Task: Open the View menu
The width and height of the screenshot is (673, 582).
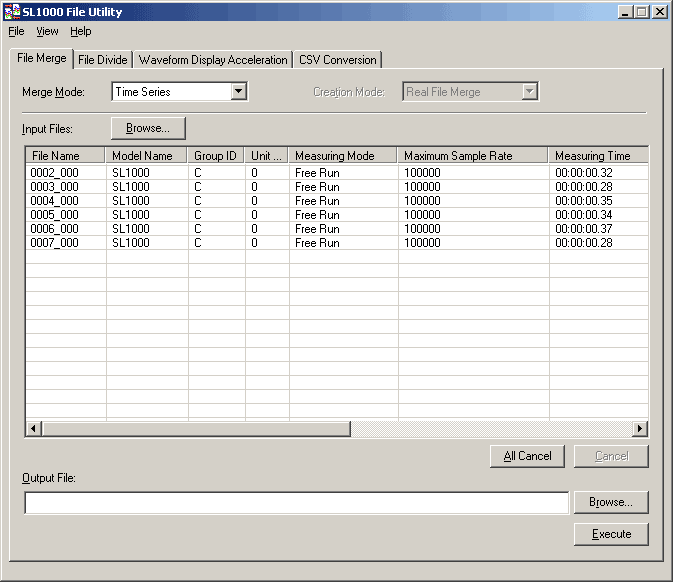Action: coord(47,31)
